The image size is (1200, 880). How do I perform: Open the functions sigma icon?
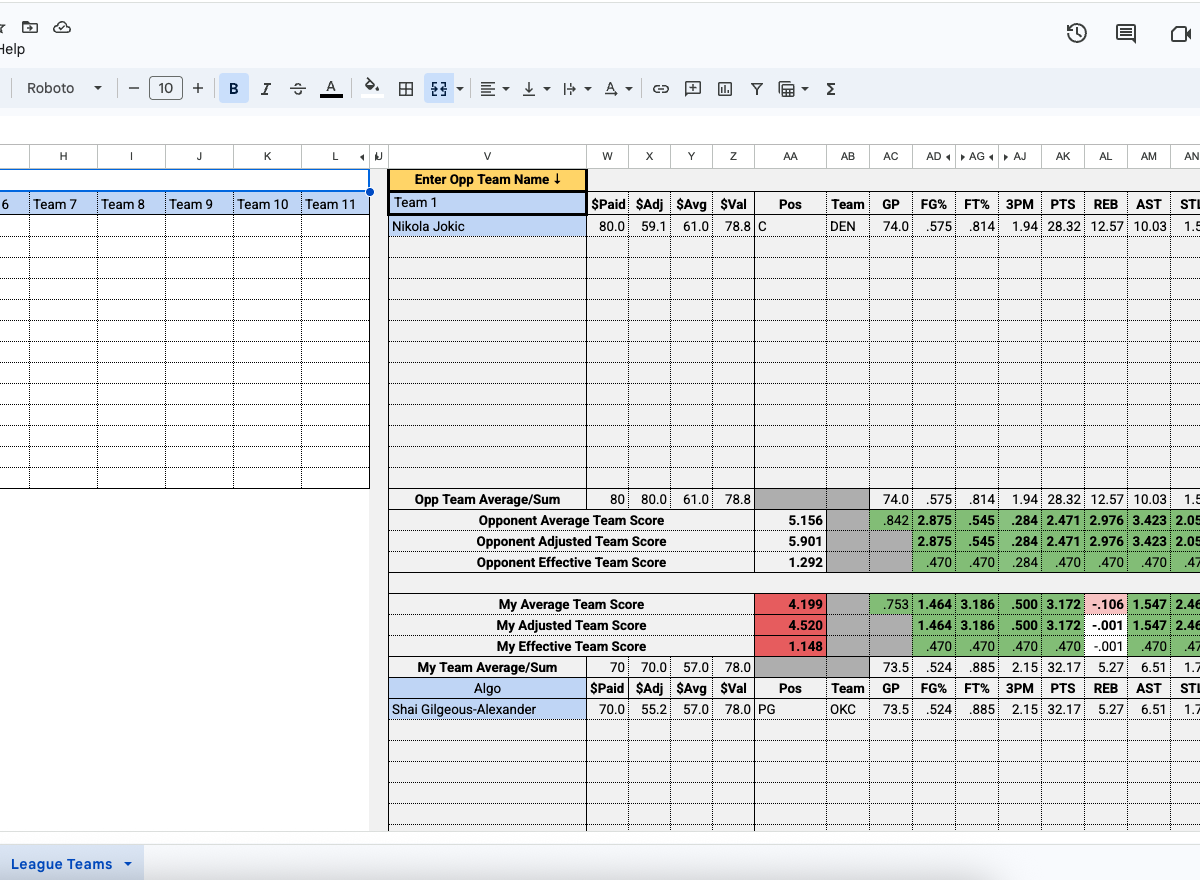pos(830,89)
